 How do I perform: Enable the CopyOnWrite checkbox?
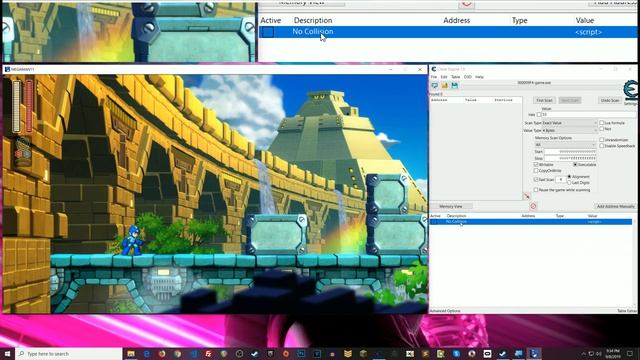[x=536, y=171]
